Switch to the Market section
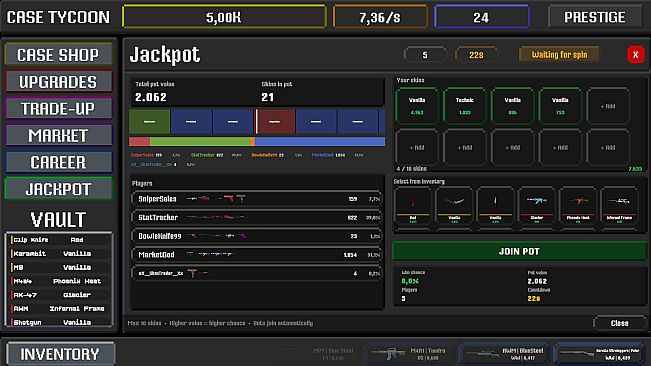Image resolution: width=651 pixels, height=366 pixels. (58, 136)
